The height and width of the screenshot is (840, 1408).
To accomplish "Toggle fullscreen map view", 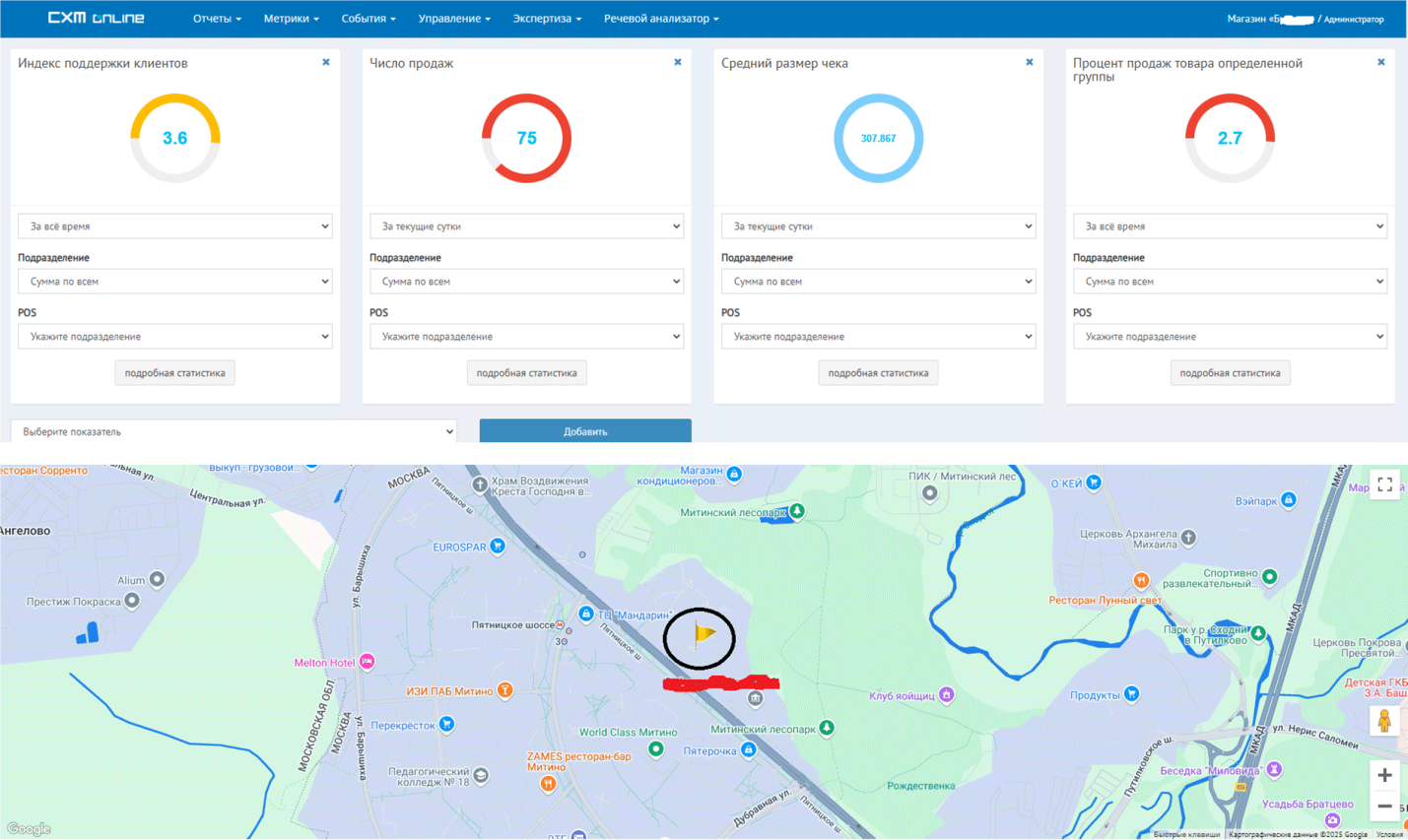I will [x=1384, y=485].
